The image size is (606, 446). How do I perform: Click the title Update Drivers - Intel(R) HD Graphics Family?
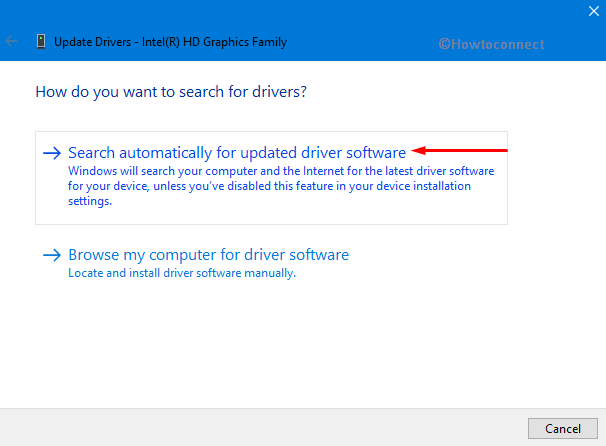(x=170, y=42)
